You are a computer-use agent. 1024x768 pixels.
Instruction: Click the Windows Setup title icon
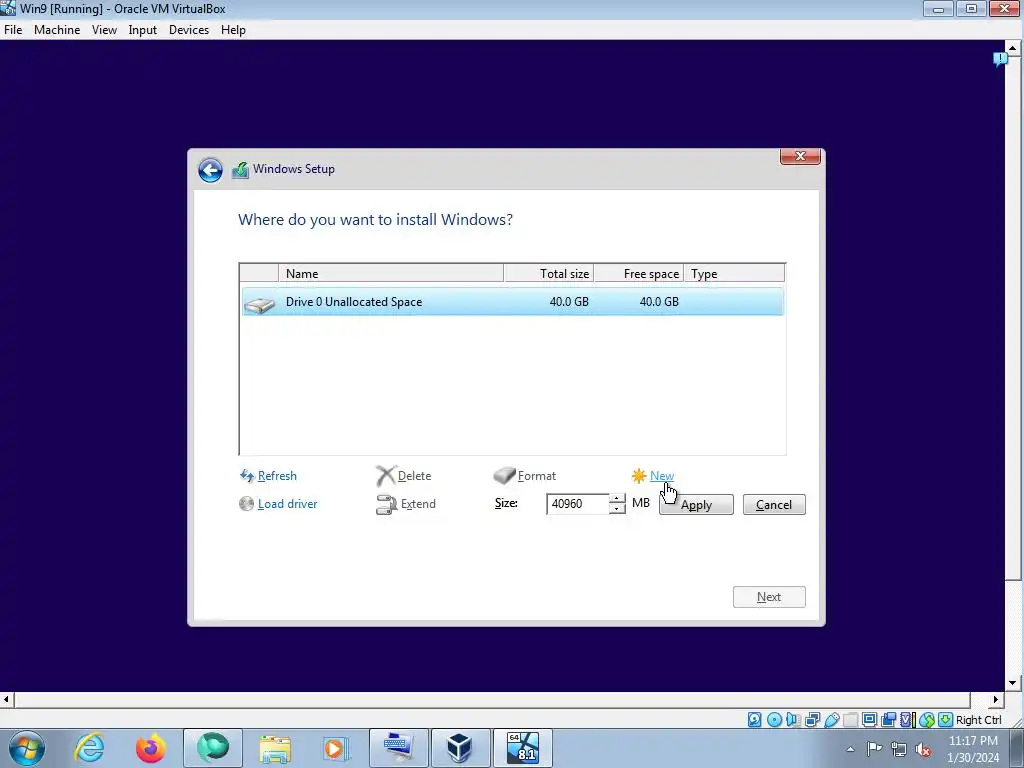point(240,170)
